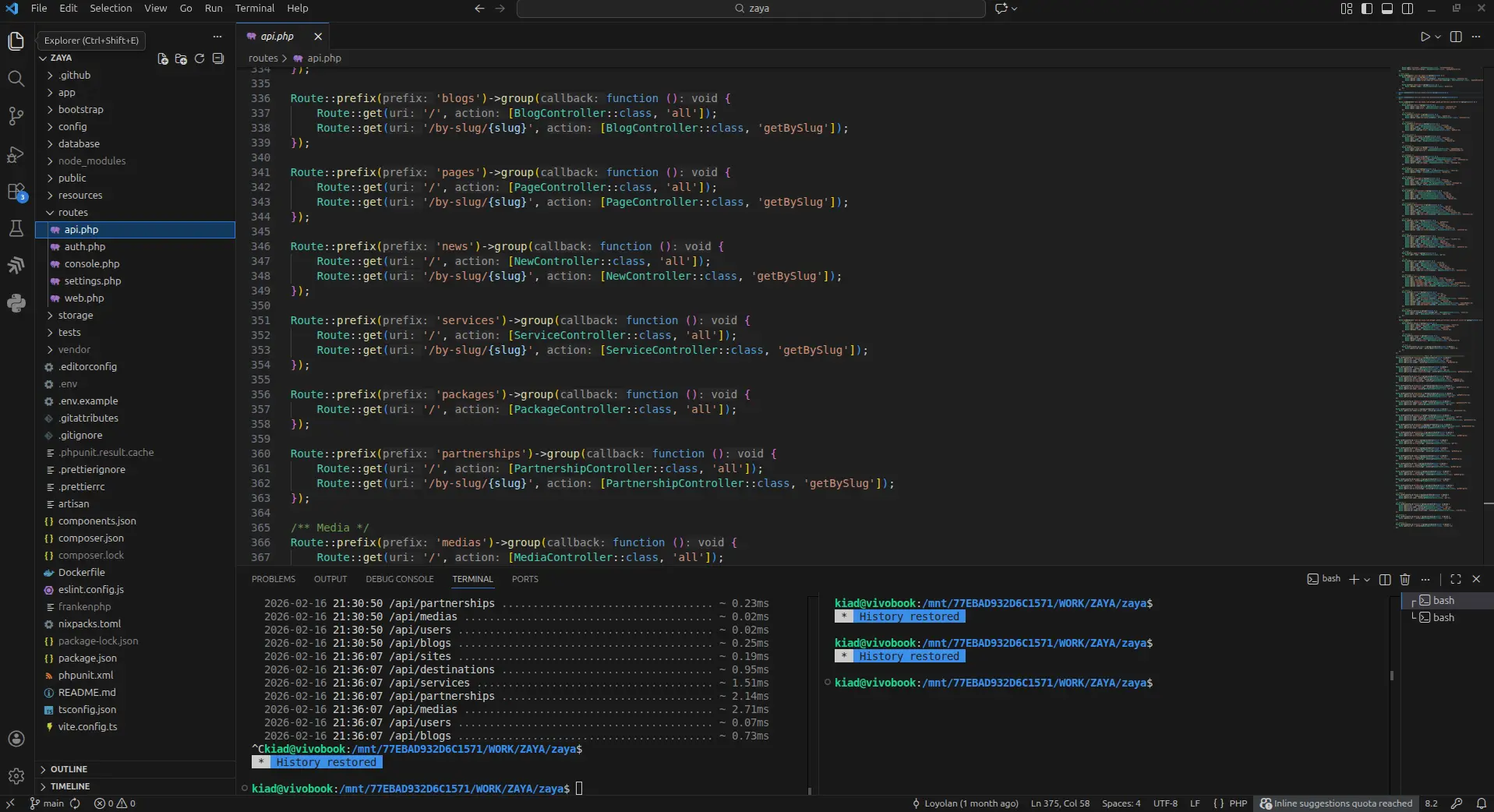Collapse all folders in Explorer

click(218, 58)
